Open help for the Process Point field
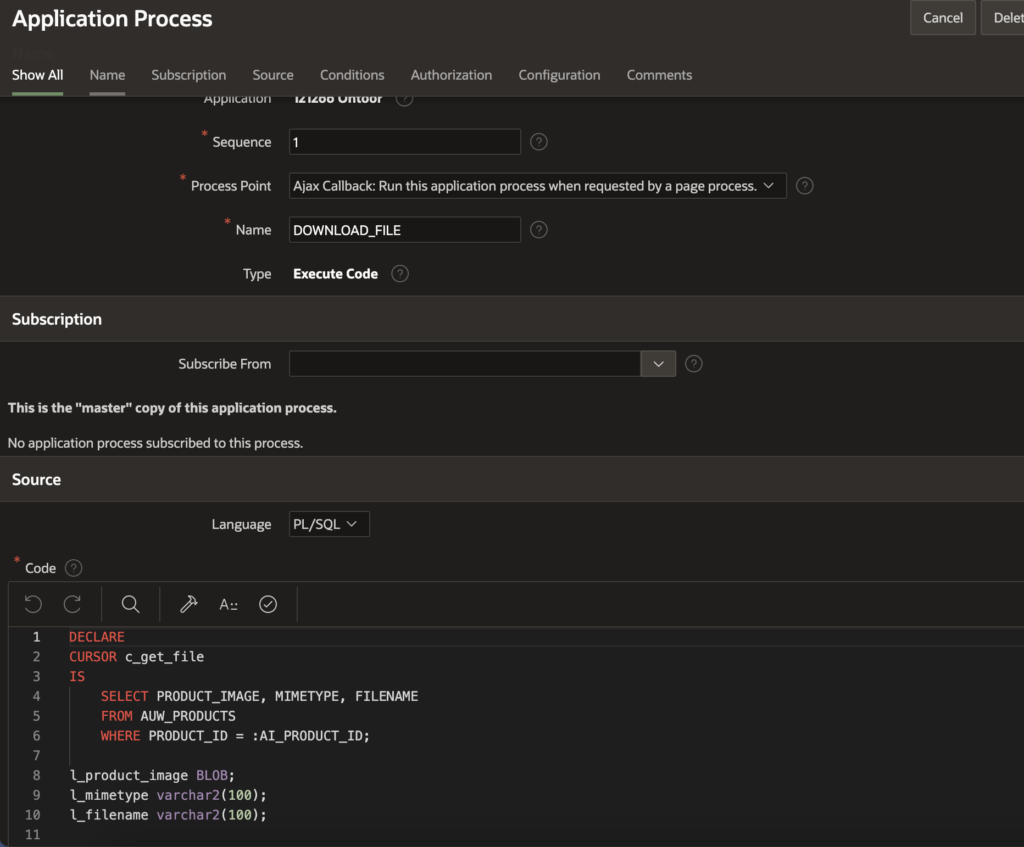Image resolution: width=1024 pixels, height=847 pixels. point(804,186)
